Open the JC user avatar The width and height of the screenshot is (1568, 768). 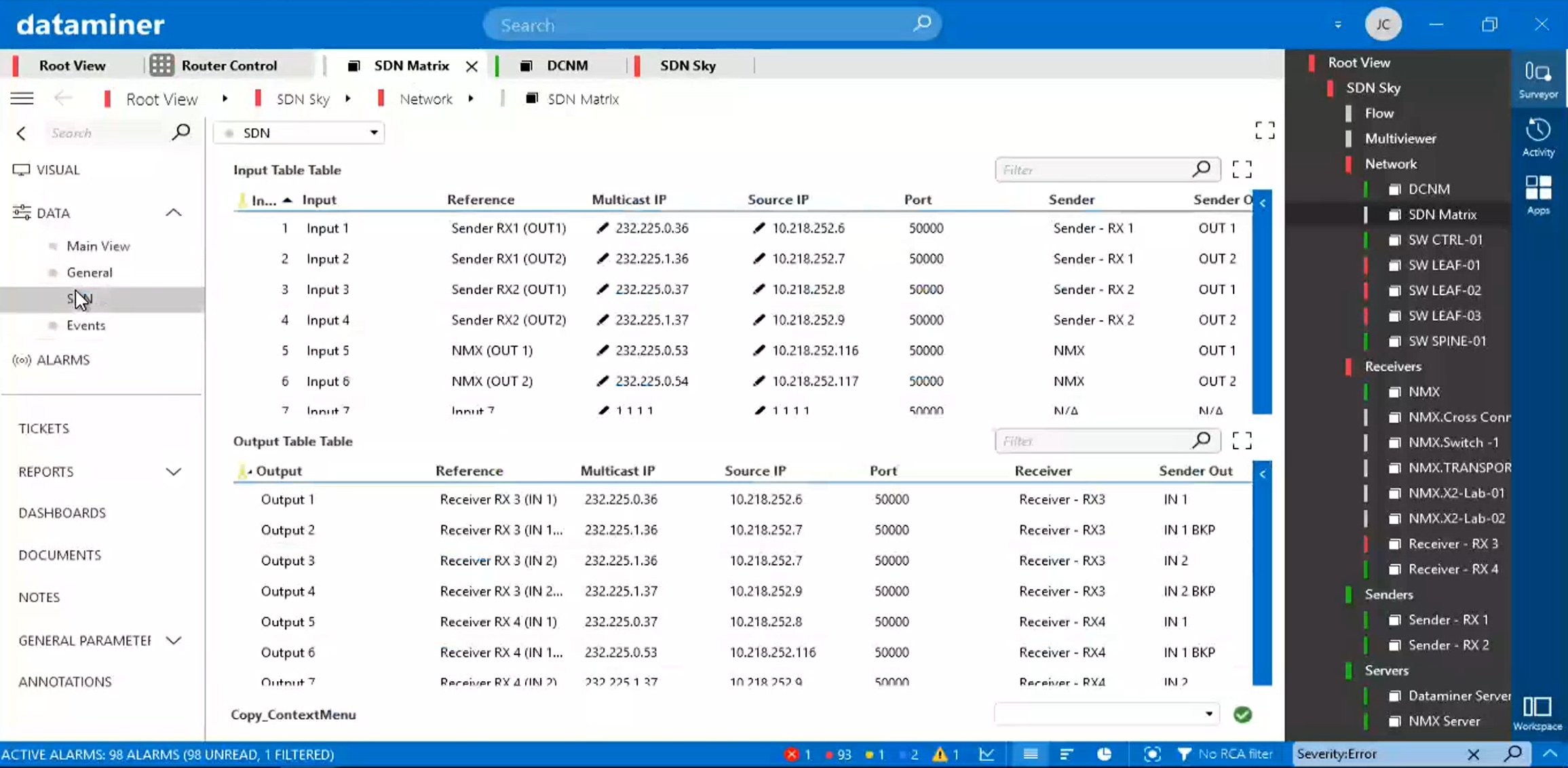(x=1383, y=25)
